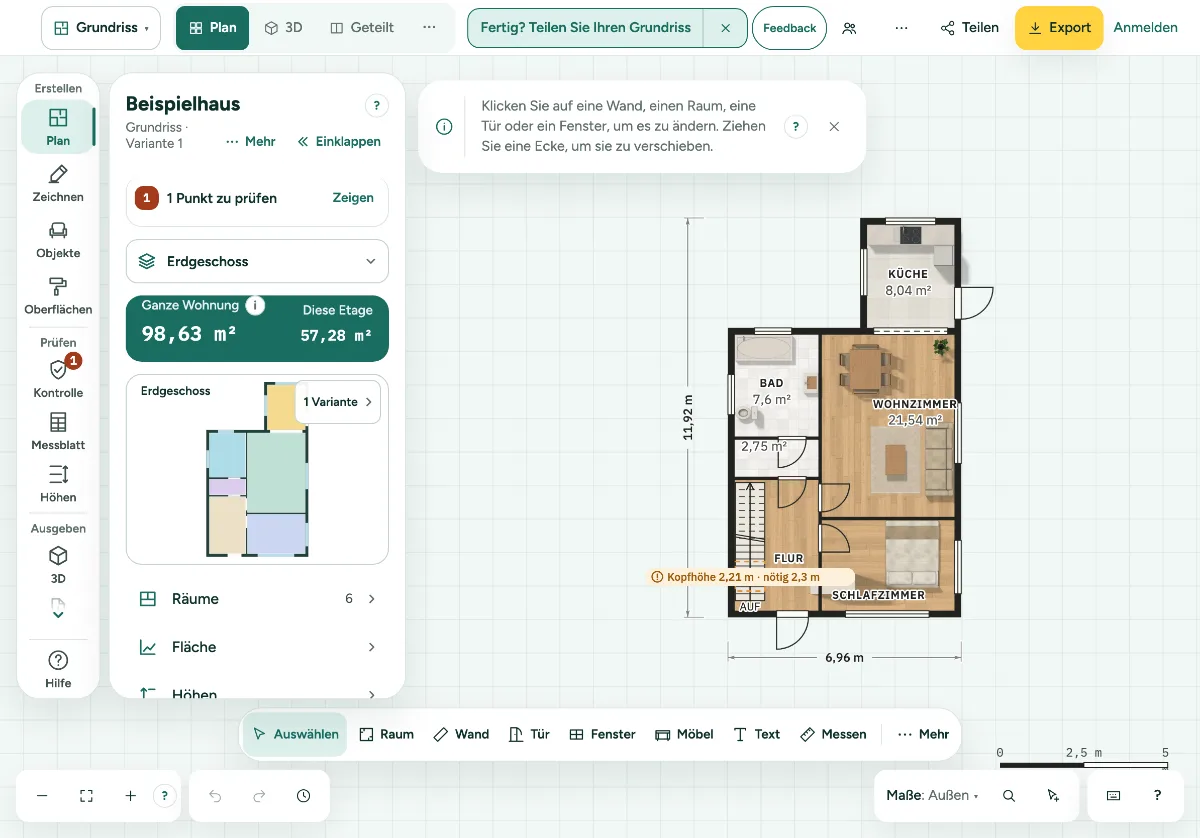Open the collaborators people icon

click(x=849, y=28)
